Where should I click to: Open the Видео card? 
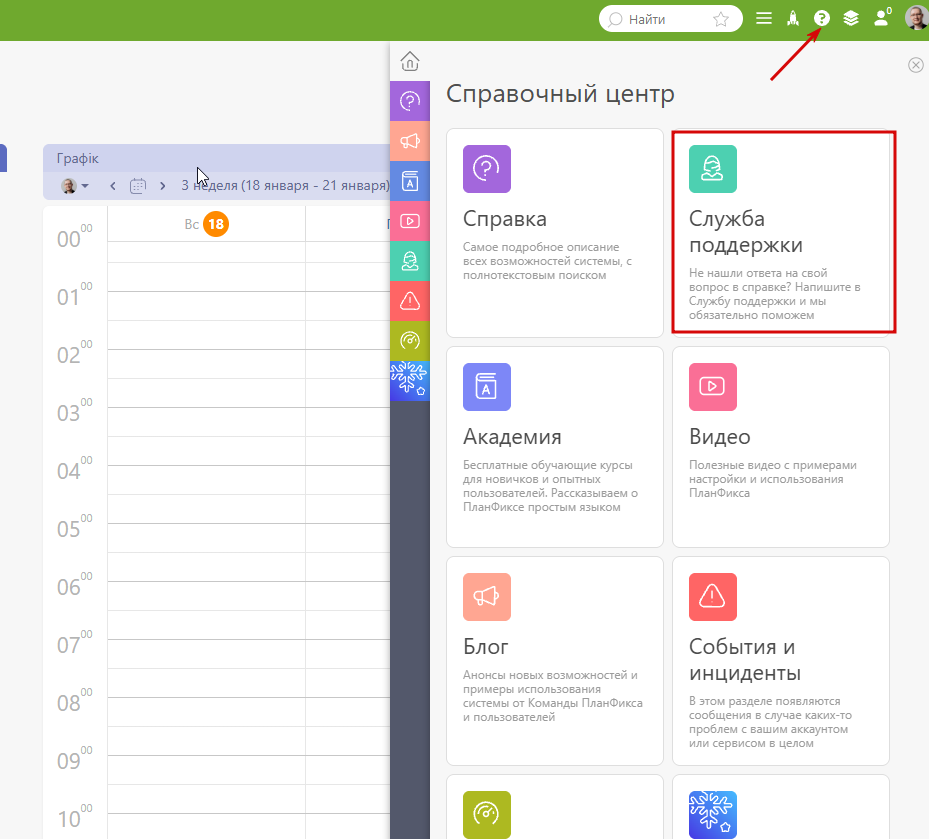coord(780,447)
